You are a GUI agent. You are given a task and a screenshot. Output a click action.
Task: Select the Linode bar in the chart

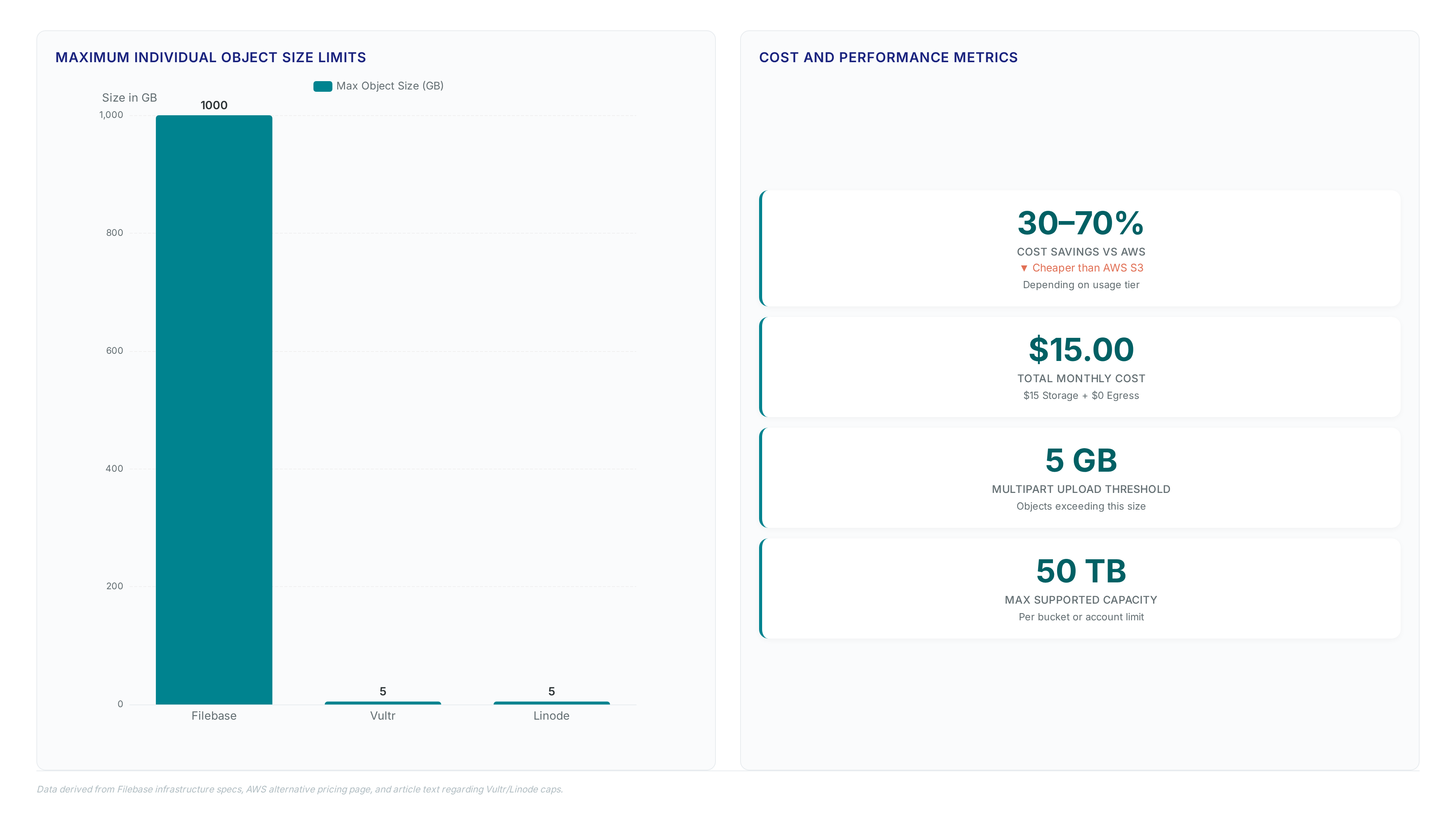tap(552, 703)
